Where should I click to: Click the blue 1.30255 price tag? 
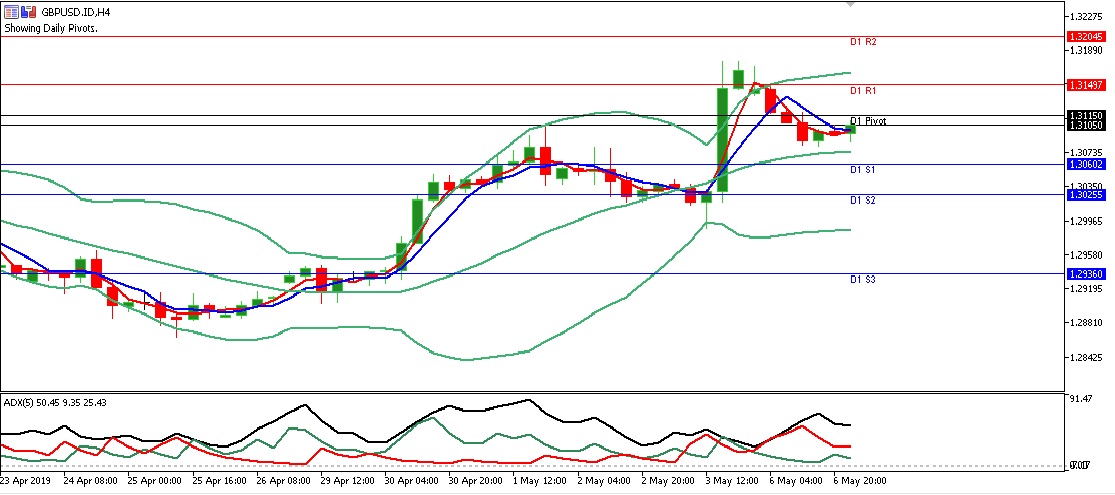click(x=1086, y=194)
